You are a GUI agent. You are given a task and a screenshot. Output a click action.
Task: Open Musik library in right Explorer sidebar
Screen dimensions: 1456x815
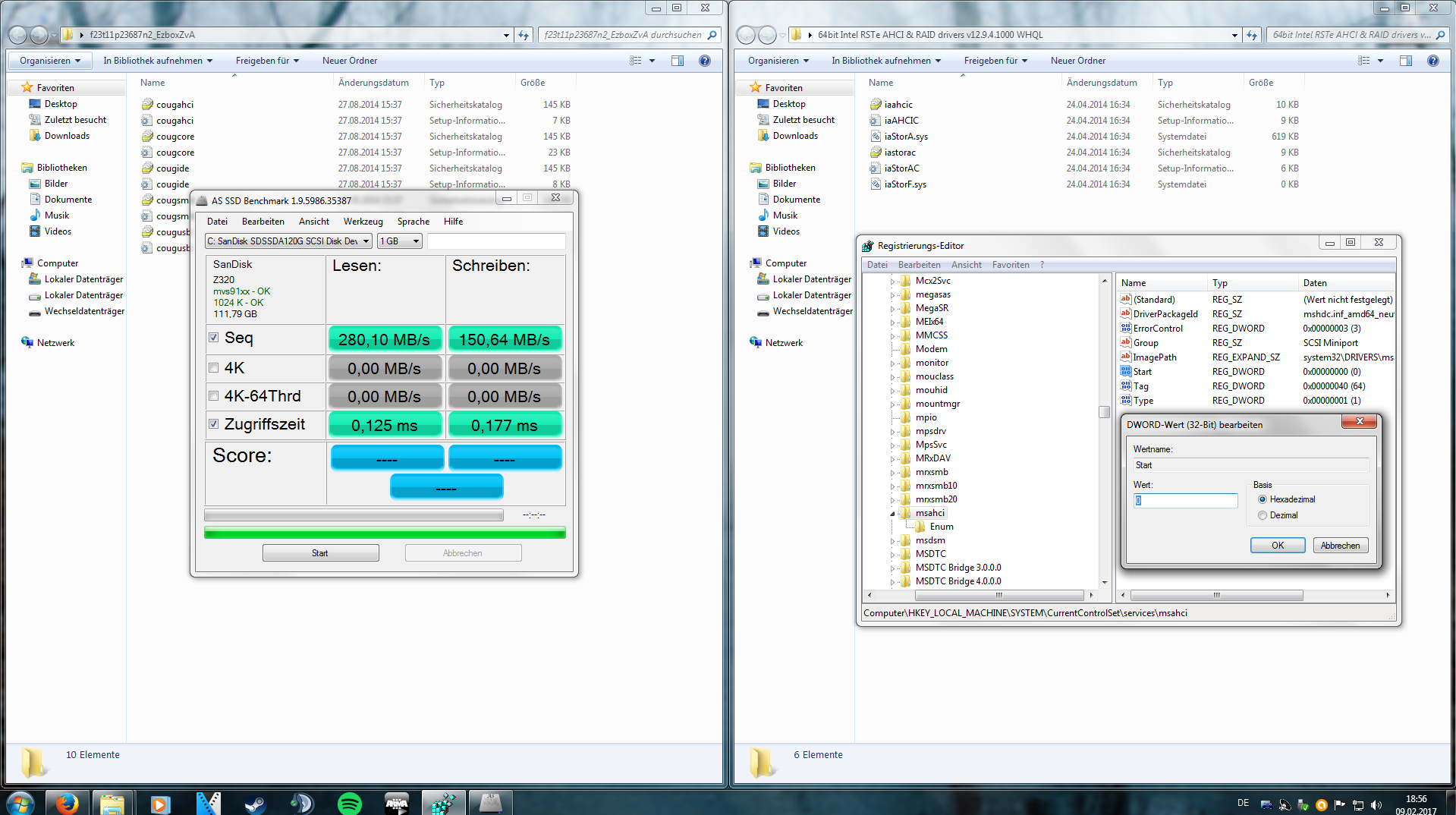click(785, 216)
